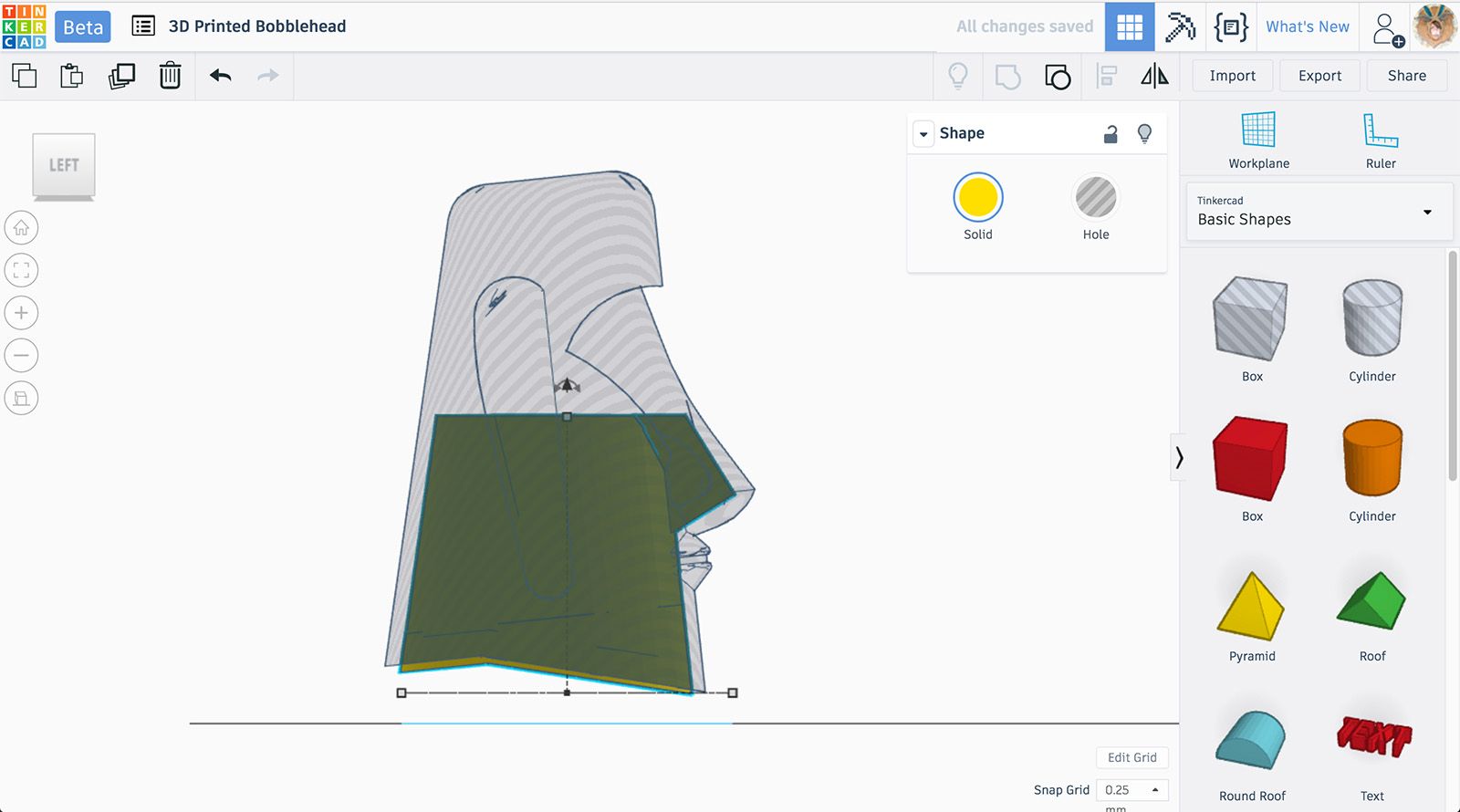1460x812 pixels.
Task: Click the Beta badge
Action: click(83, 27)
